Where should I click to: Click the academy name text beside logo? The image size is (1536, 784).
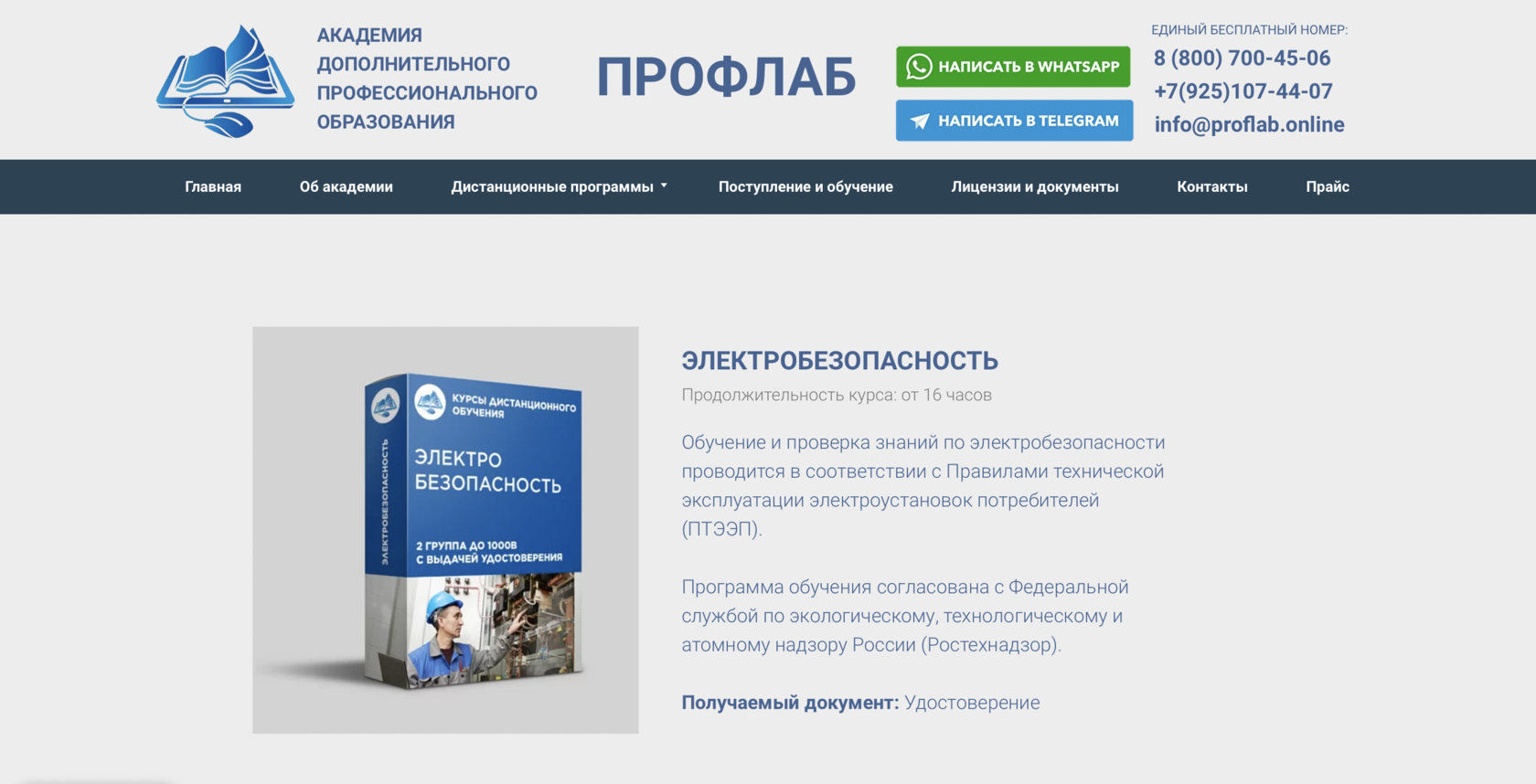coord(427,79)
